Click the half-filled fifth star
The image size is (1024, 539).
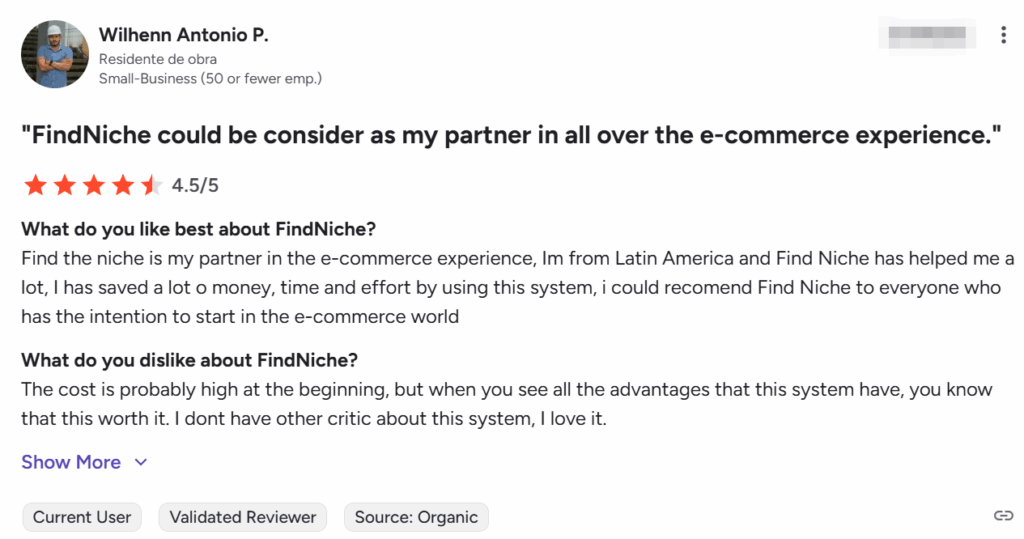pyautogui.click(x=150, y=185)
